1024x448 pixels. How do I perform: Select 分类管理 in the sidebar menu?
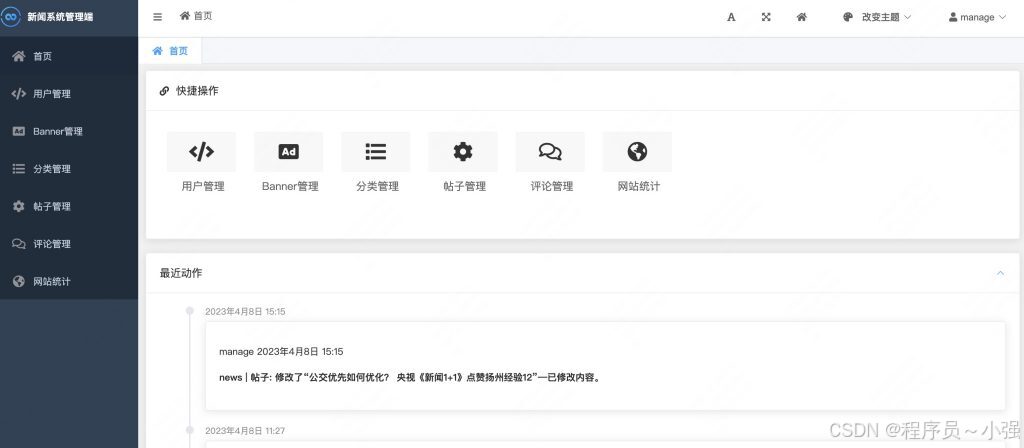pyautogui.click(x=69, y=168)
